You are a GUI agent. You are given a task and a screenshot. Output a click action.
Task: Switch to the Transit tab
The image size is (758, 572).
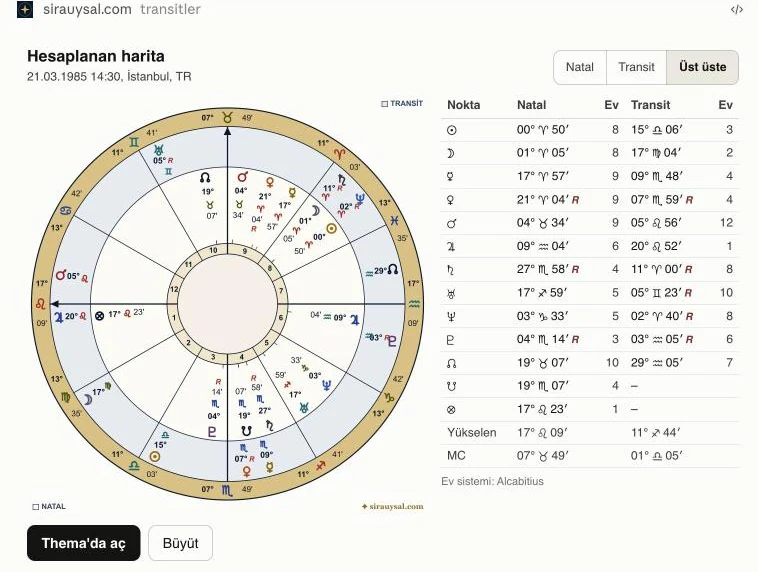(x=636, y=67)
